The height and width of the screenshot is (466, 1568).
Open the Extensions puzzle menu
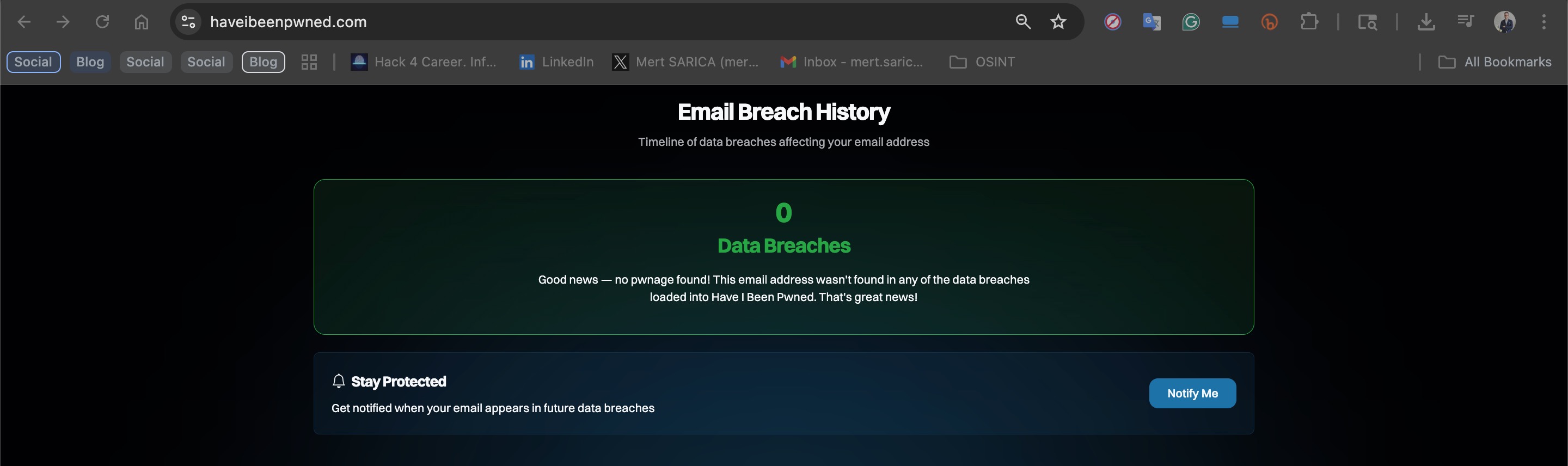pyautogui.click(x=1309, y=22)
